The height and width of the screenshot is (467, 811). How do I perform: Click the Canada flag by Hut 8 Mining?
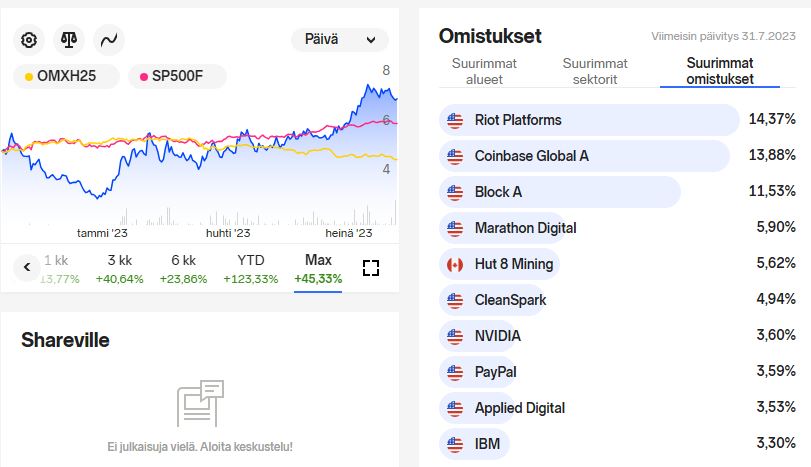pos(455,265)
